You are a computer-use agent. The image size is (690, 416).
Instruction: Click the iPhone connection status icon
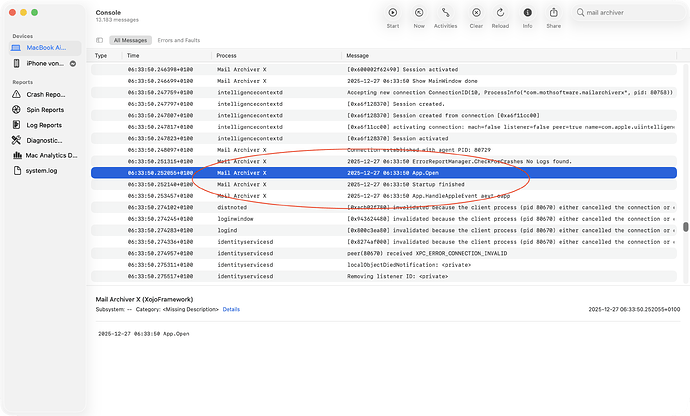point(73,63)
